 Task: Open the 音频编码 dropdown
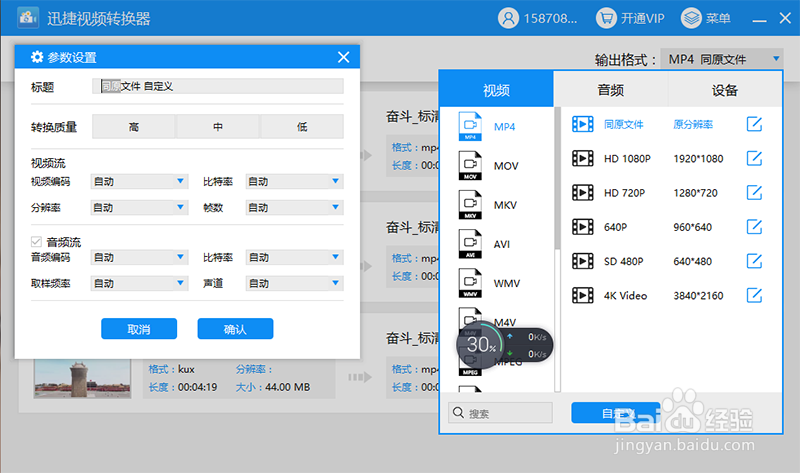(x=139, y=257)
